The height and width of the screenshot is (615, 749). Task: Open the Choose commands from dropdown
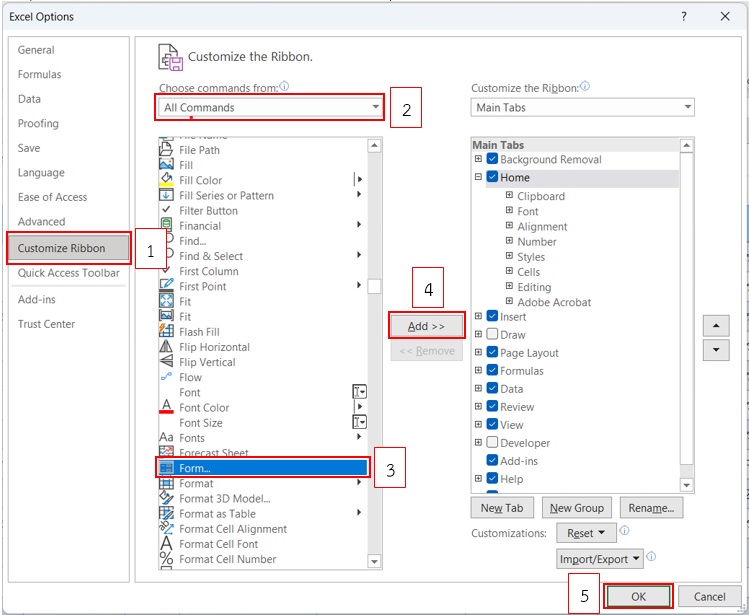coord(270,107)
